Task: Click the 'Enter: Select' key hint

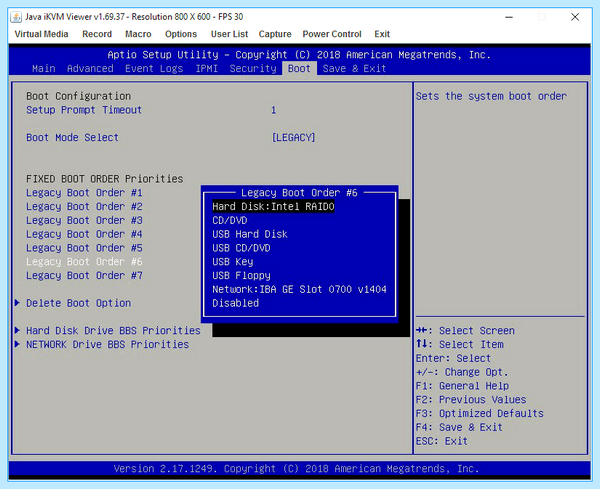Action: click(x=453, y=359)
